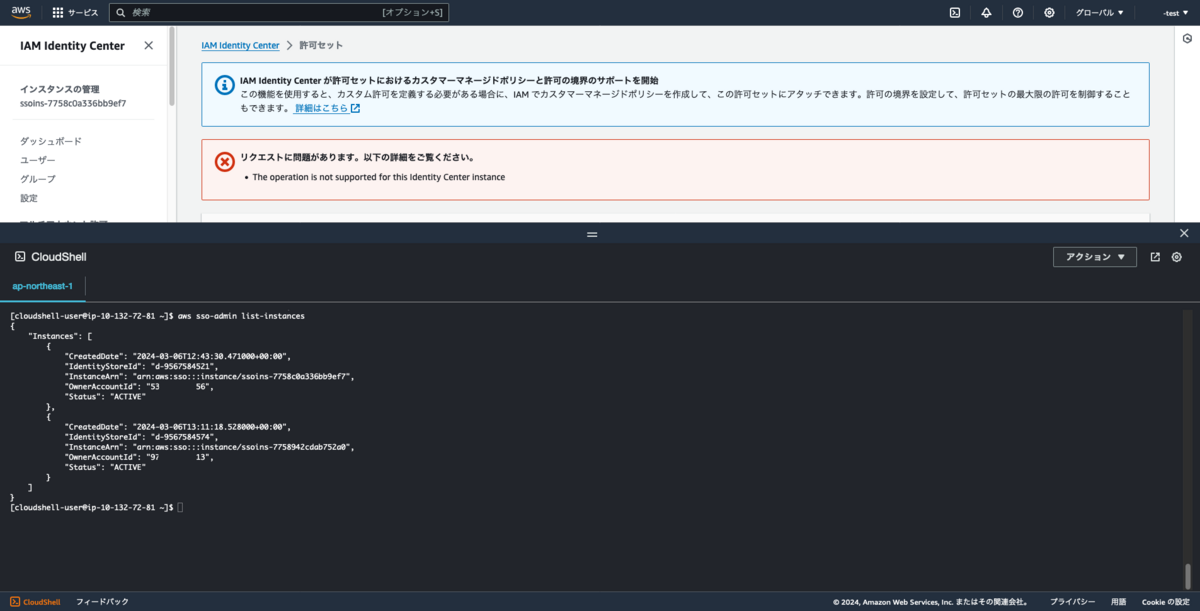
Task: Open the 詳細はこちら external link
Action: point(327,108)
